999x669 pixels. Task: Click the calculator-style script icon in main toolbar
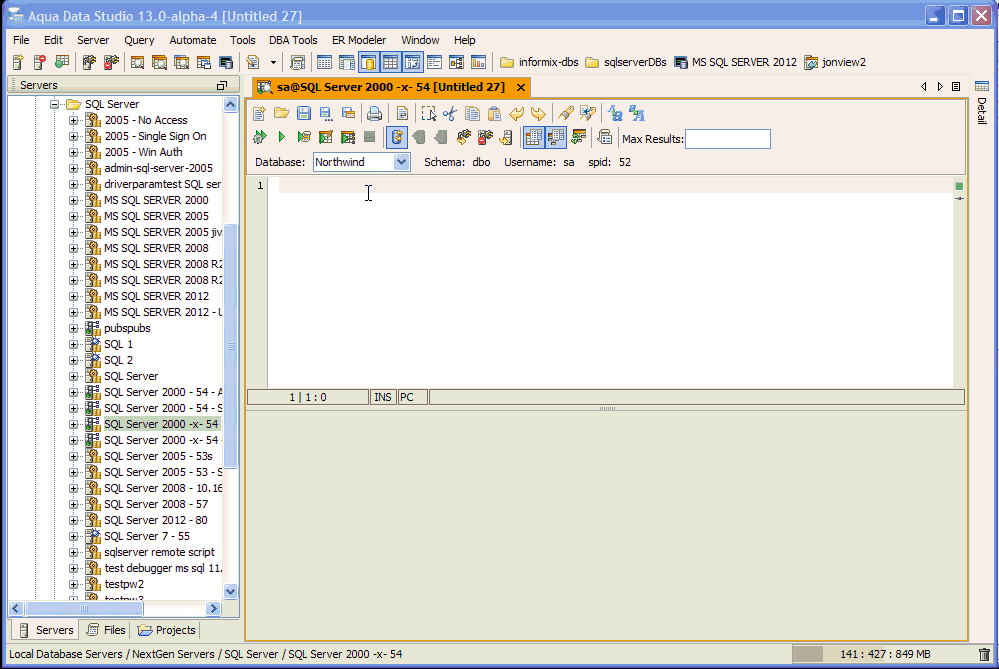[x=298, y=62]
